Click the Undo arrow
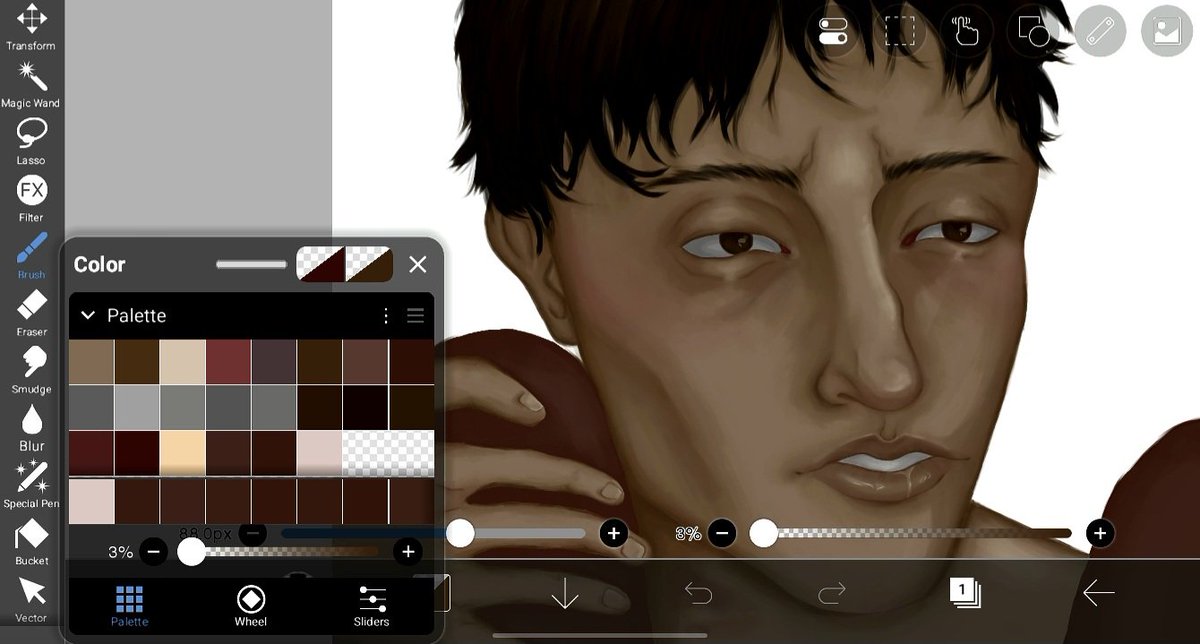 [698, 594]
